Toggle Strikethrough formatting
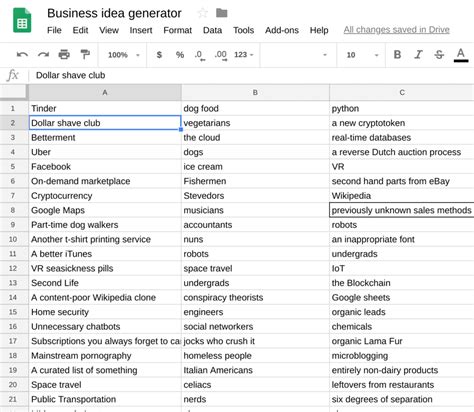 [439, 54]
